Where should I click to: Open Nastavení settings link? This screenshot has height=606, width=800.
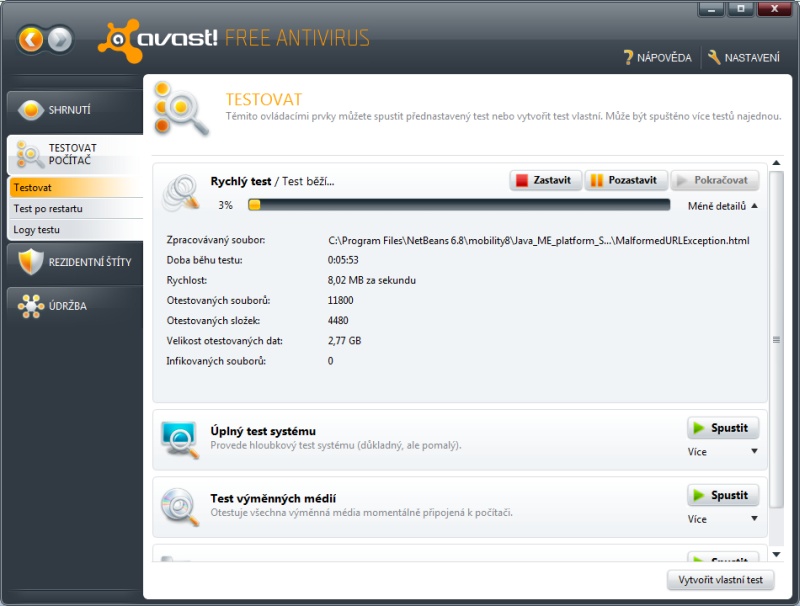point(744,58)
